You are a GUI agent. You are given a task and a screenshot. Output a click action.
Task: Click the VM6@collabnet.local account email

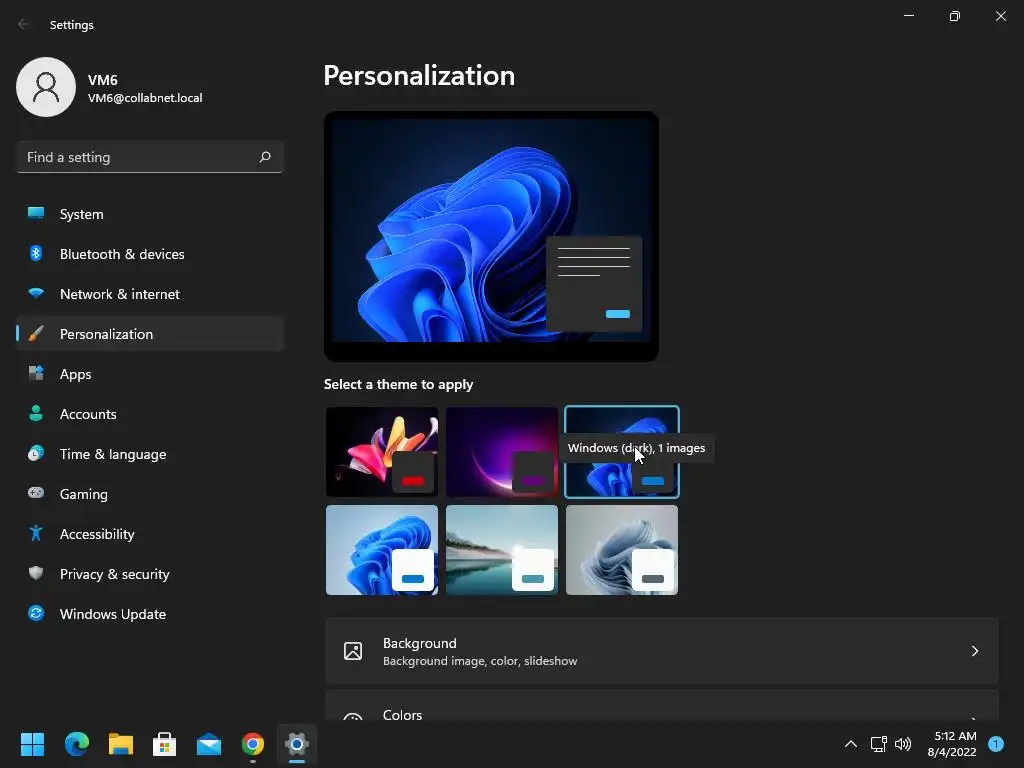(x=145, y=98)
